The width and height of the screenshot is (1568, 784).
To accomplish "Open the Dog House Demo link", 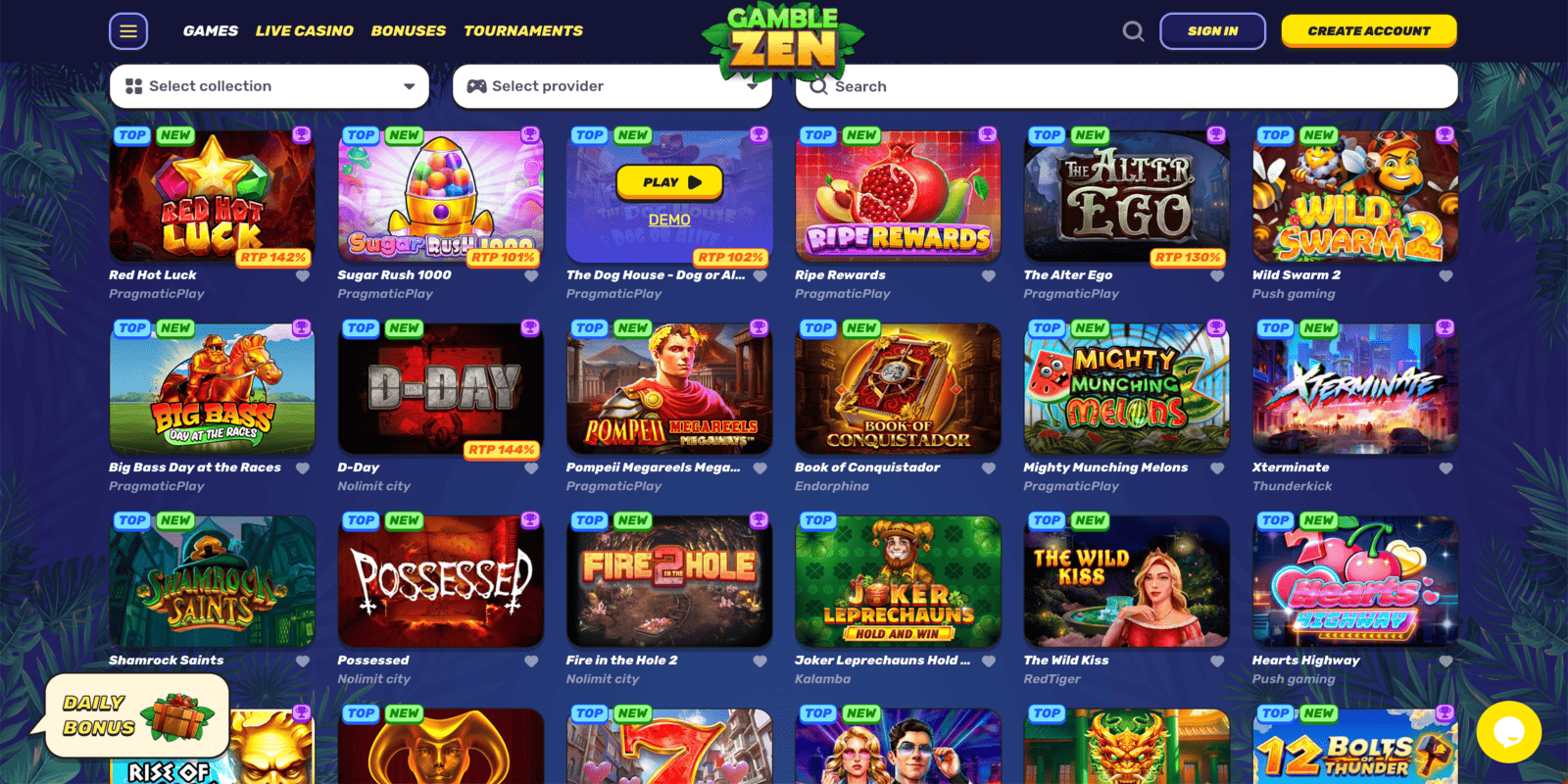I will point(669,220).
